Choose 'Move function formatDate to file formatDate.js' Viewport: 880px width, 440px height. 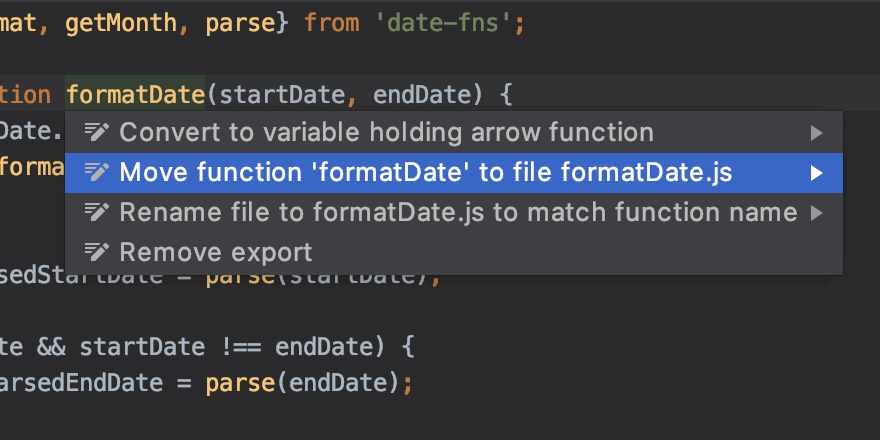coord(425,172)
